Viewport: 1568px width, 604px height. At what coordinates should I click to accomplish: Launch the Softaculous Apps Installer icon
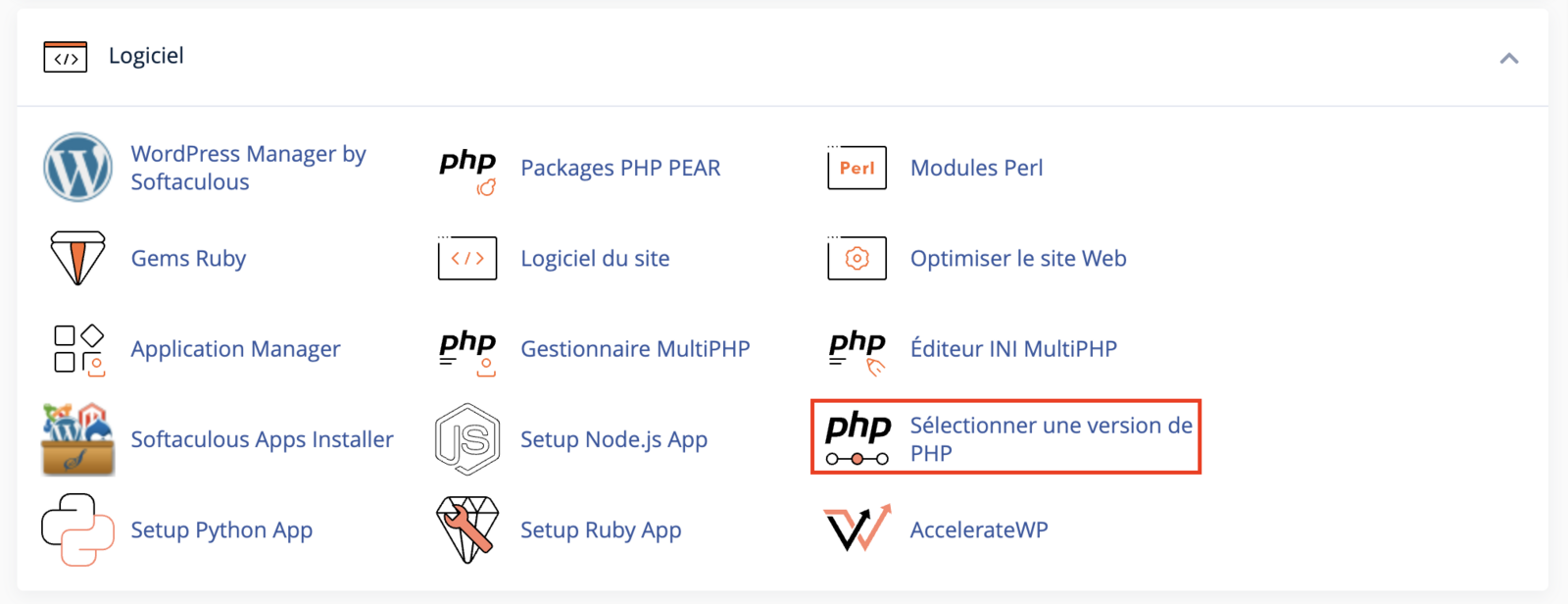(78, 439)
